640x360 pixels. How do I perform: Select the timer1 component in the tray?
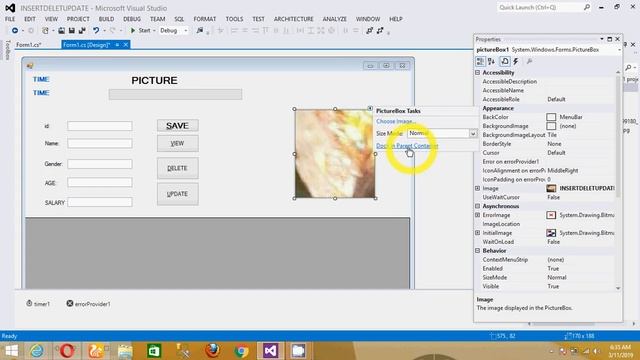coord(38,304)
